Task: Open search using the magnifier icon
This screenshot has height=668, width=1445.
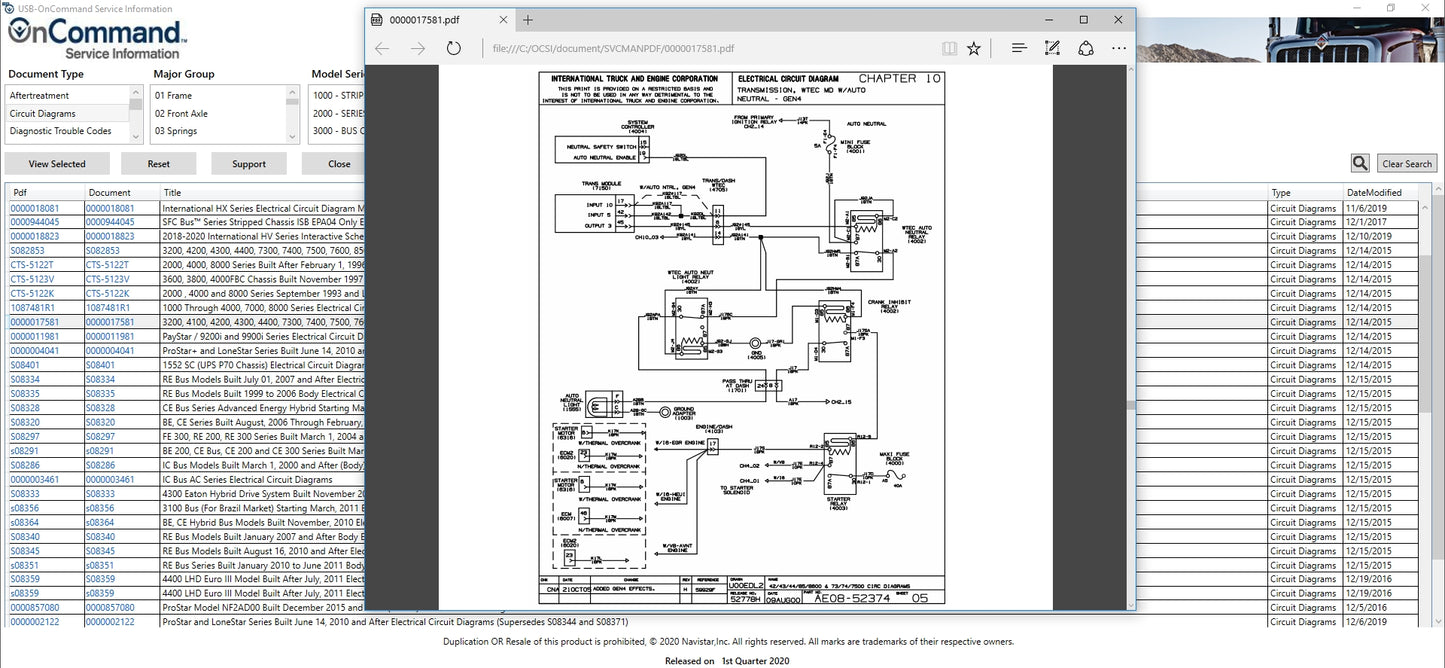Action: (x=1360, y=162)
